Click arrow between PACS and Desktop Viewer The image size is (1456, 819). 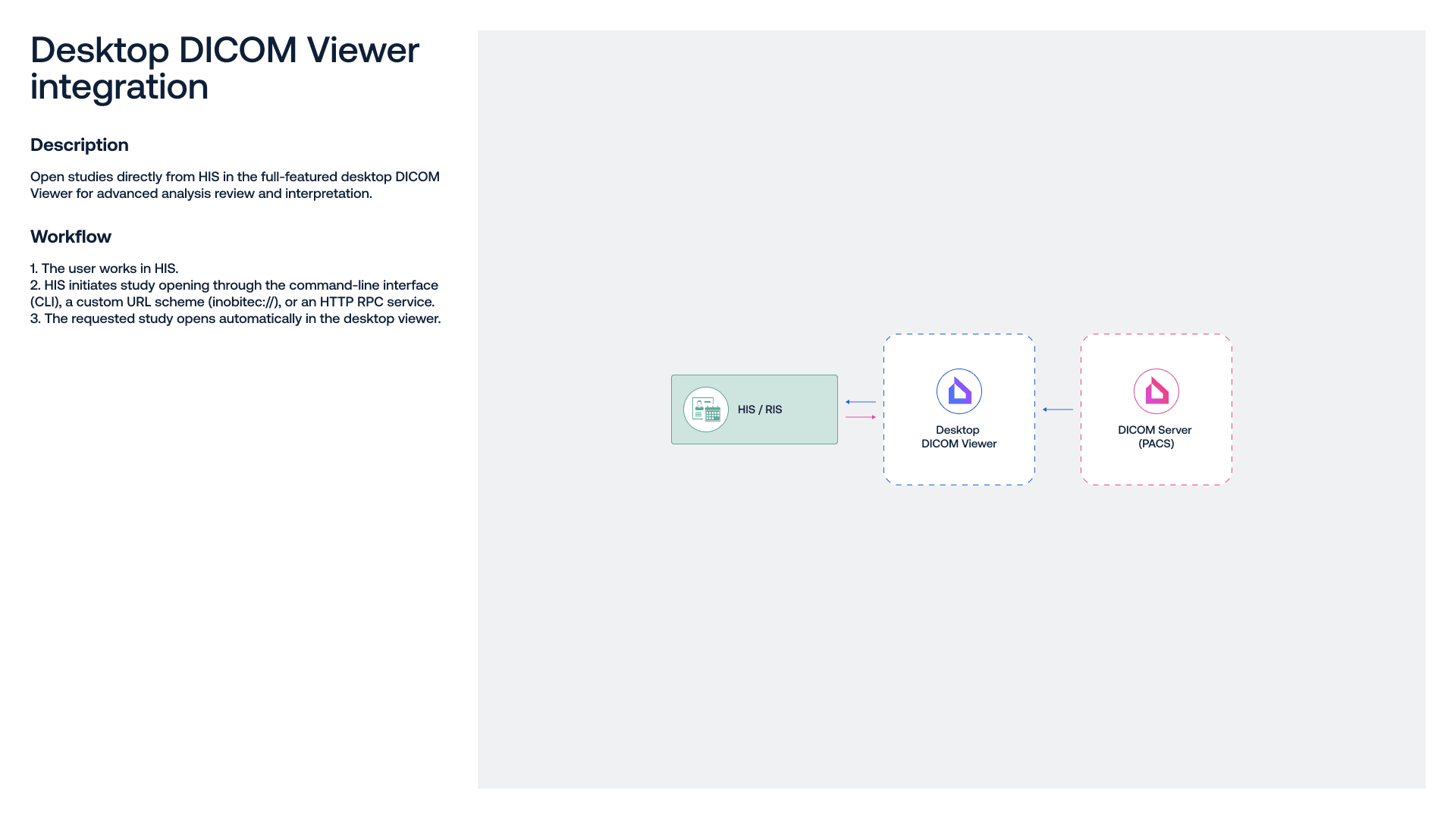1058,409
